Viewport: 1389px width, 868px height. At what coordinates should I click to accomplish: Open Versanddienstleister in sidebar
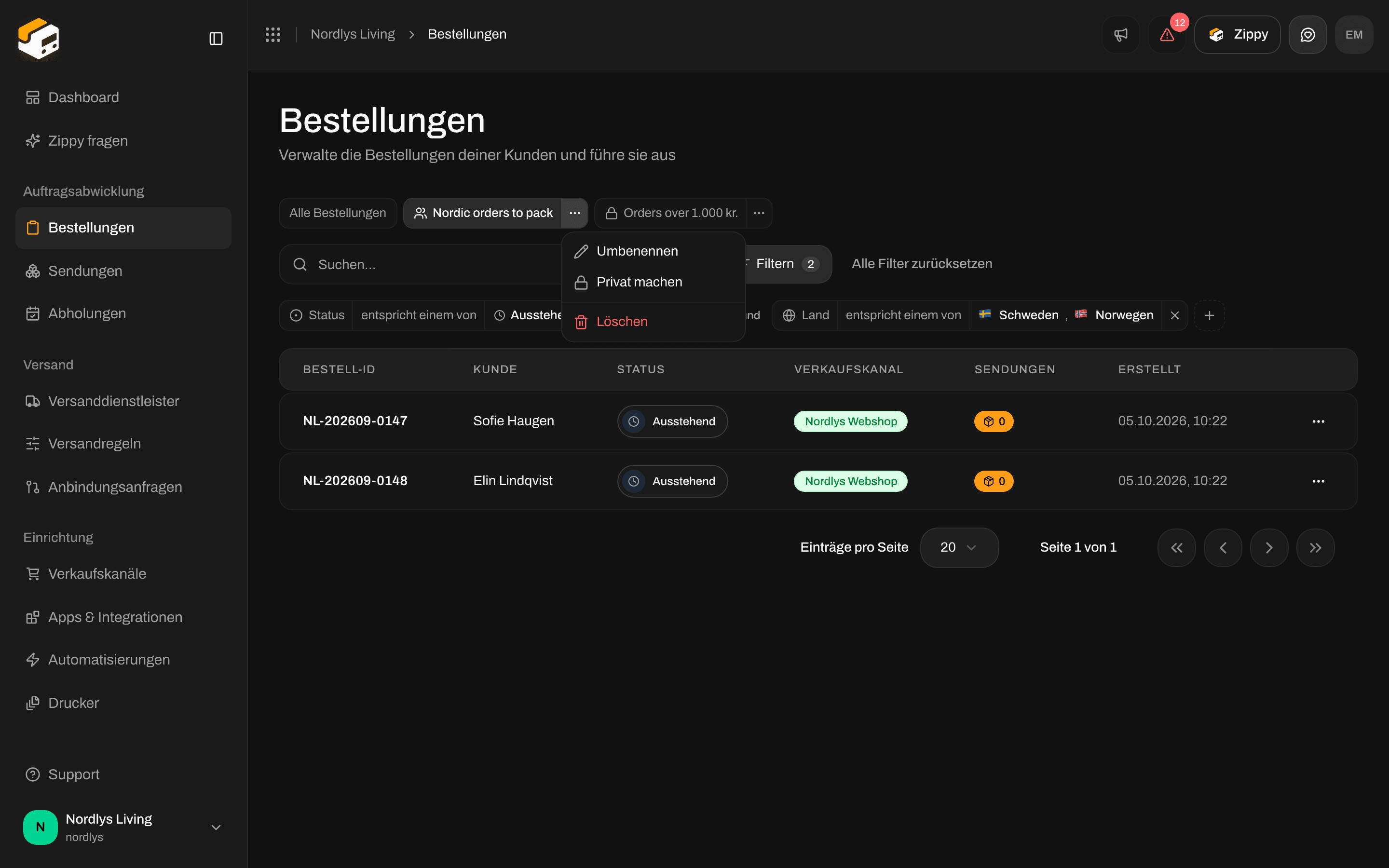click(123, 401)
